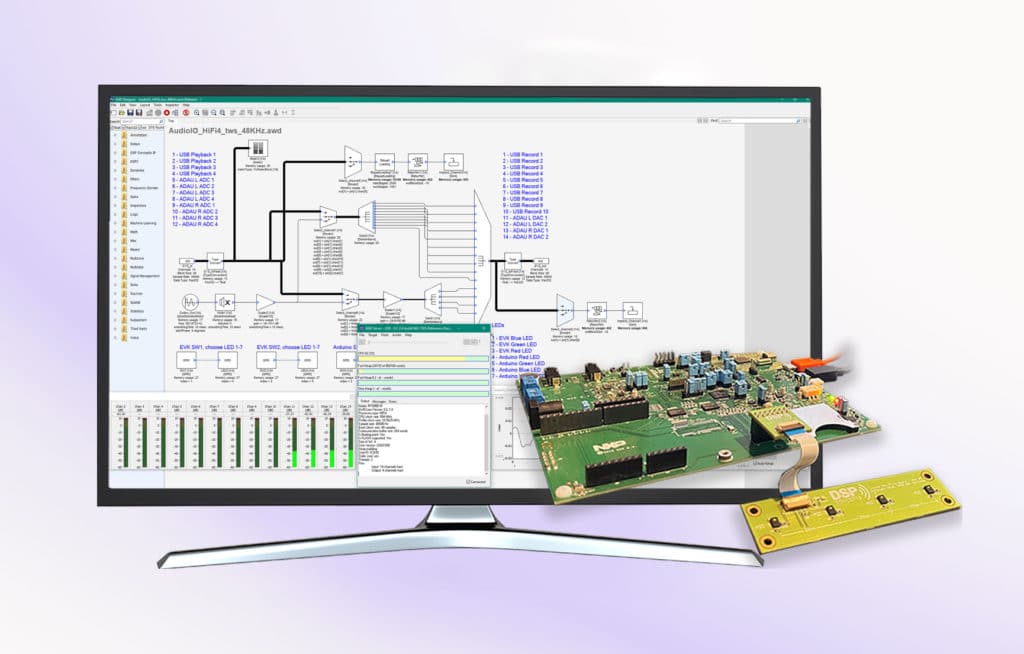This screenshot has height=654, width=1024.
Task: Expand the Frequency Domain category
Action: pyautogui.click(x=116, y=188)
